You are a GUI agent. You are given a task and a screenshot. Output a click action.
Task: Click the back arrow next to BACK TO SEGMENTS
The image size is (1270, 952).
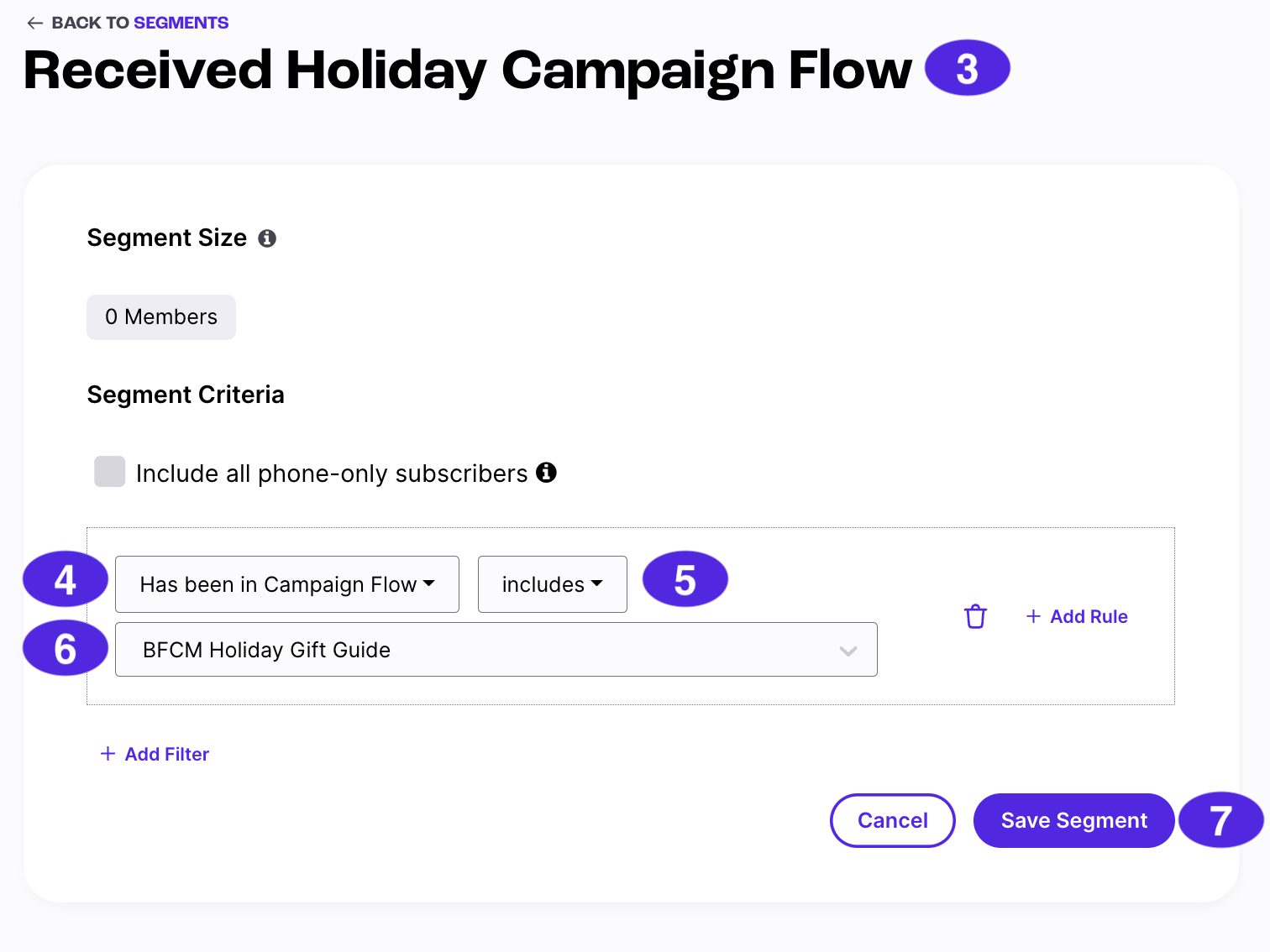click(34, 23)
